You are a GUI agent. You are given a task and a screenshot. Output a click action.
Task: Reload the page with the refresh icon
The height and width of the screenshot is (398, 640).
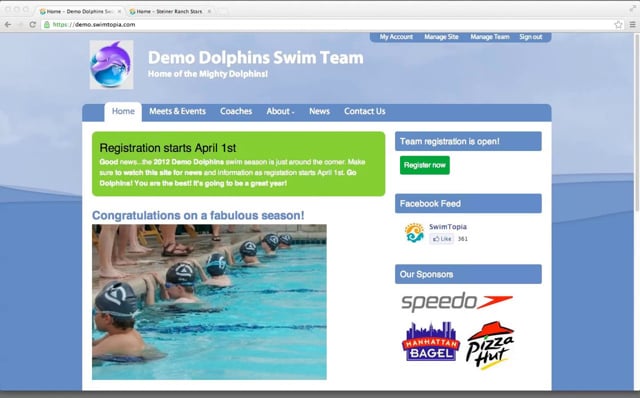32,24
